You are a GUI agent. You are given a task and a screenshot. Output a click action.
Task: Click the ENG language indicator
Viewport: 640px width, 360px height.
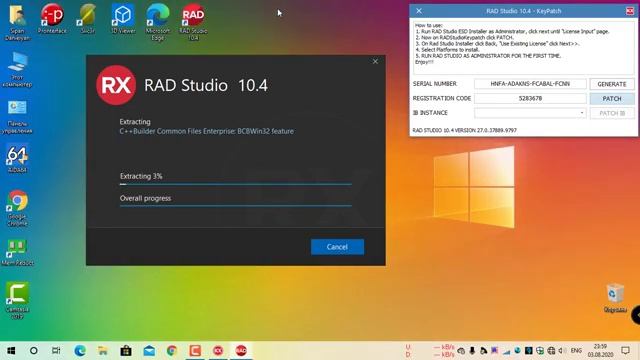pyautogui.click(x=576, y=351)
